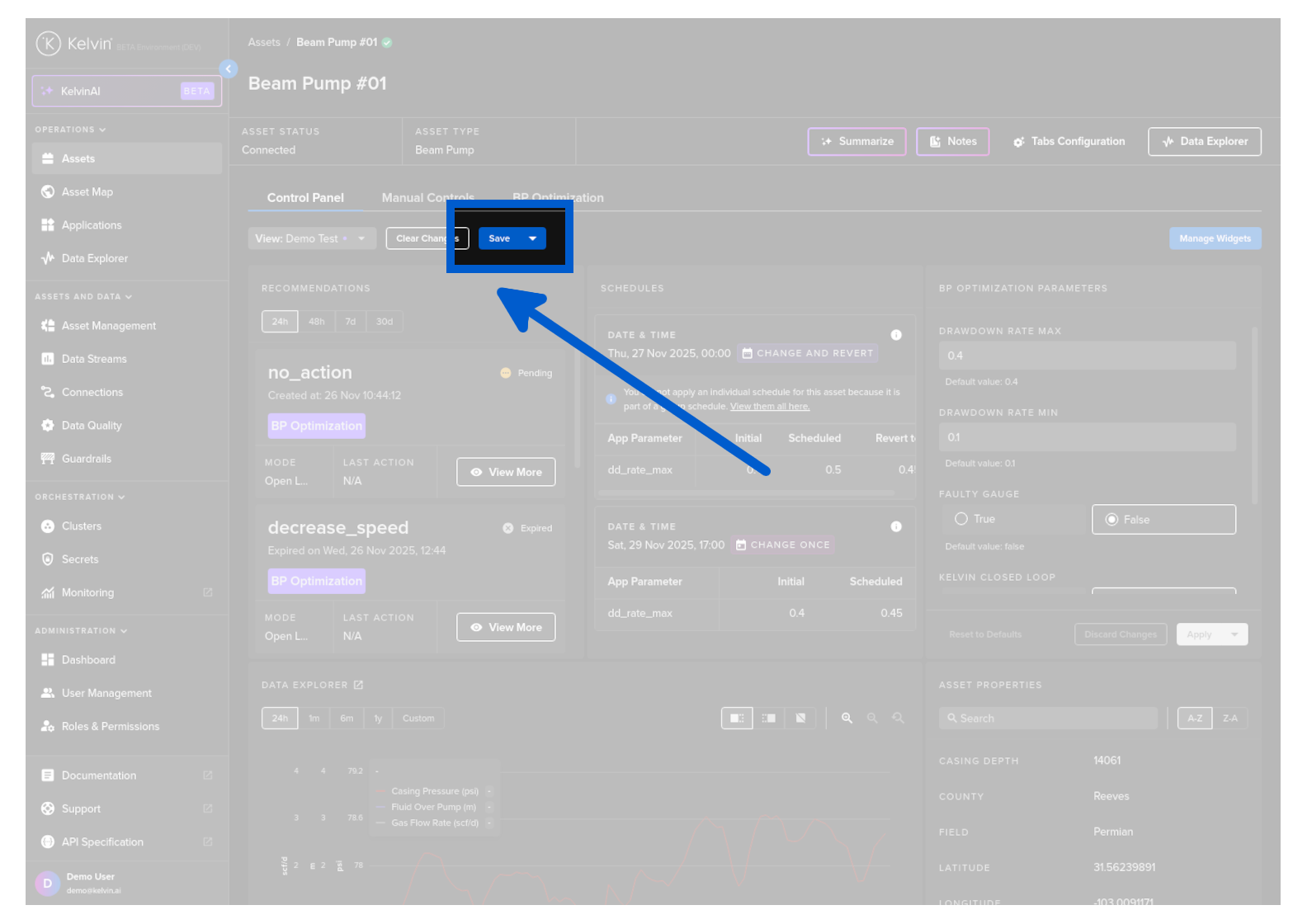Switch recommendations range to 48h
Screen dimensions: 1307x924
[316, 322]
